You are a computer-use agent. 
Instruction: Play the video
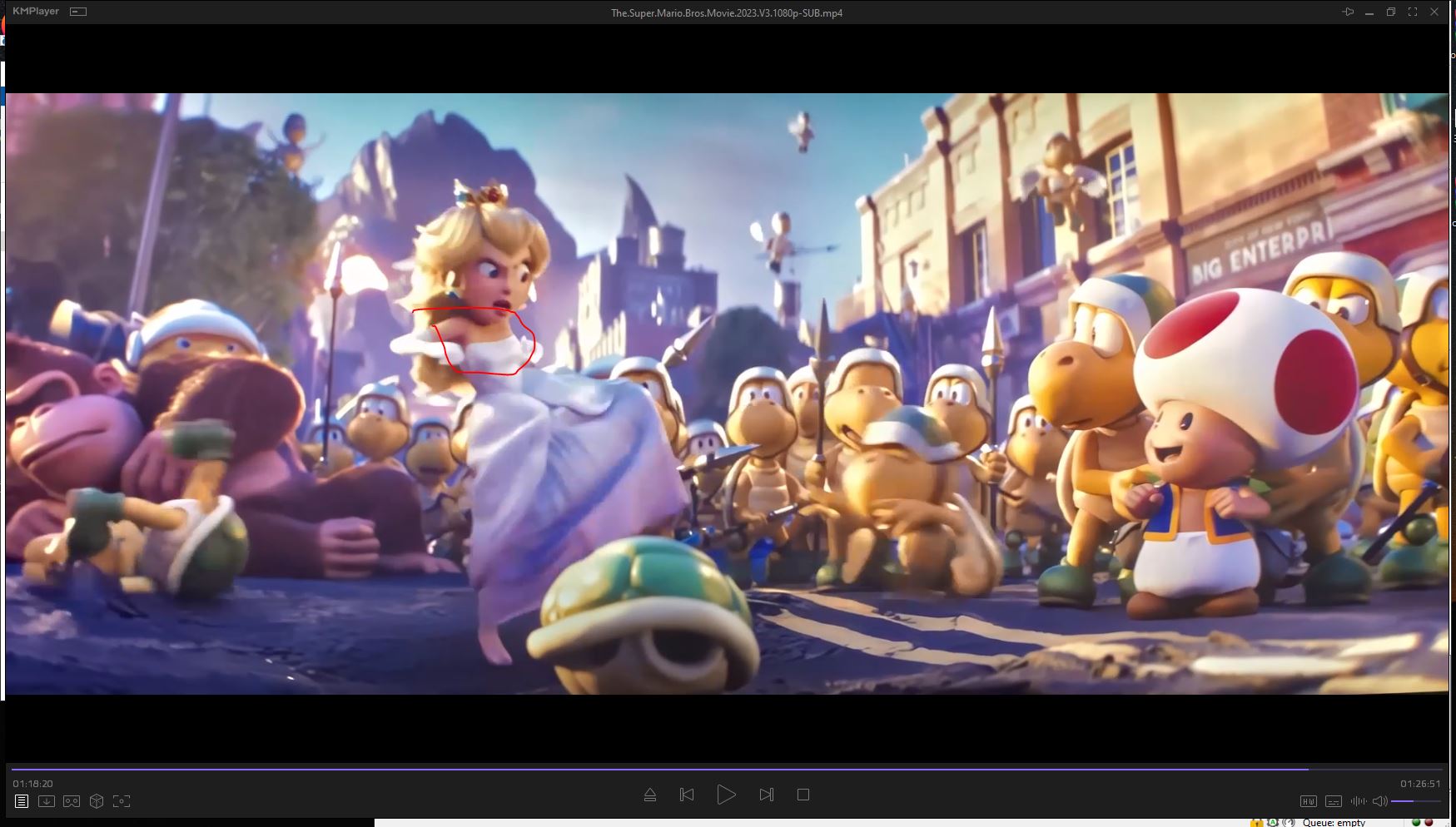(x=726, y=795)
